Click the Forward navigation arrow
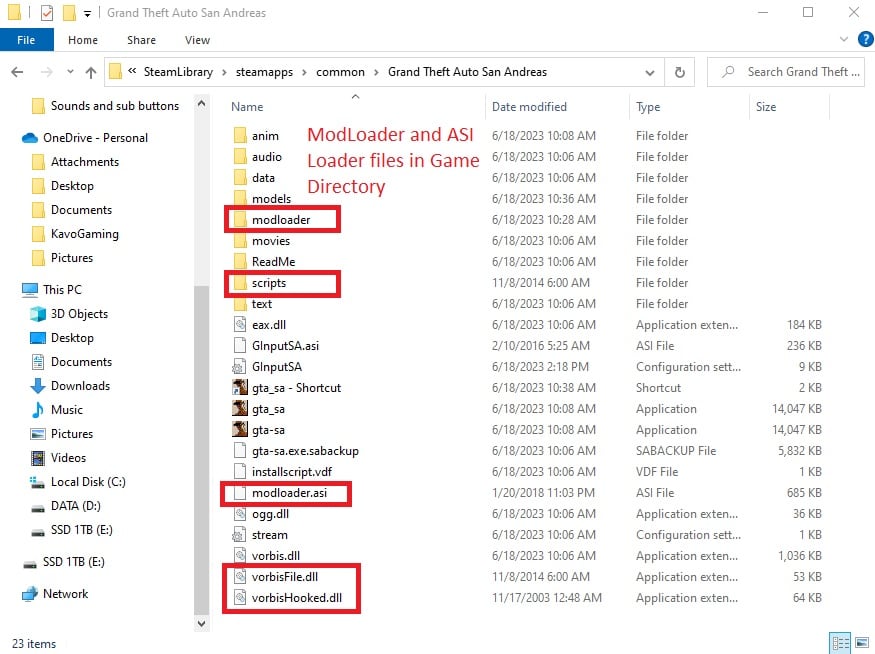This screenshot has height=654, width=875. (46, 72)
